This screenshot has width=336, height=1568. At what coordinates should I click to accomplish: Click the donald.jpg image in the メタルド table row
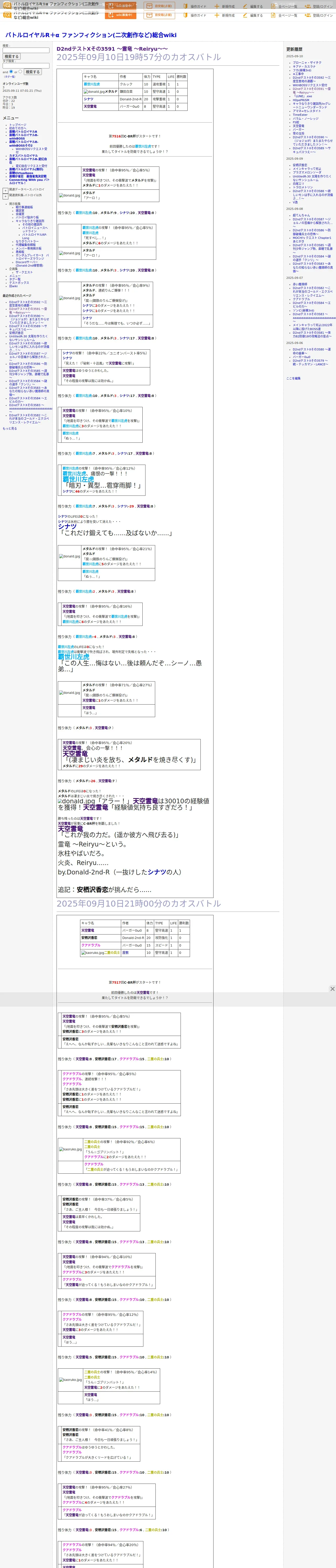tap(94, 92)
